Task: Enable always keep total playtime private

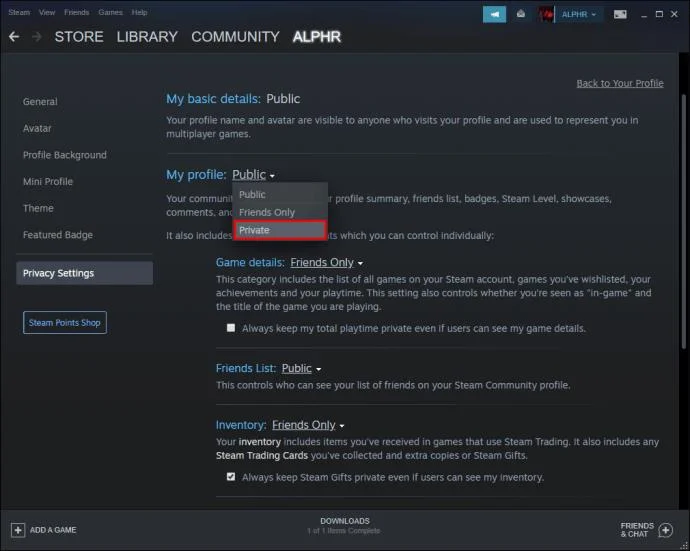Action: coord(231,328)
